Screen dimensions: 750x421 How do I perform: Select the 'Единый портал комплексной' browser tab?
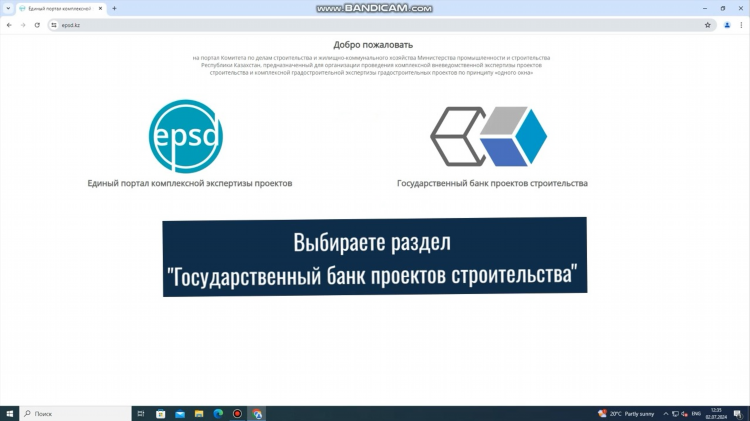[x=61, y=9]
